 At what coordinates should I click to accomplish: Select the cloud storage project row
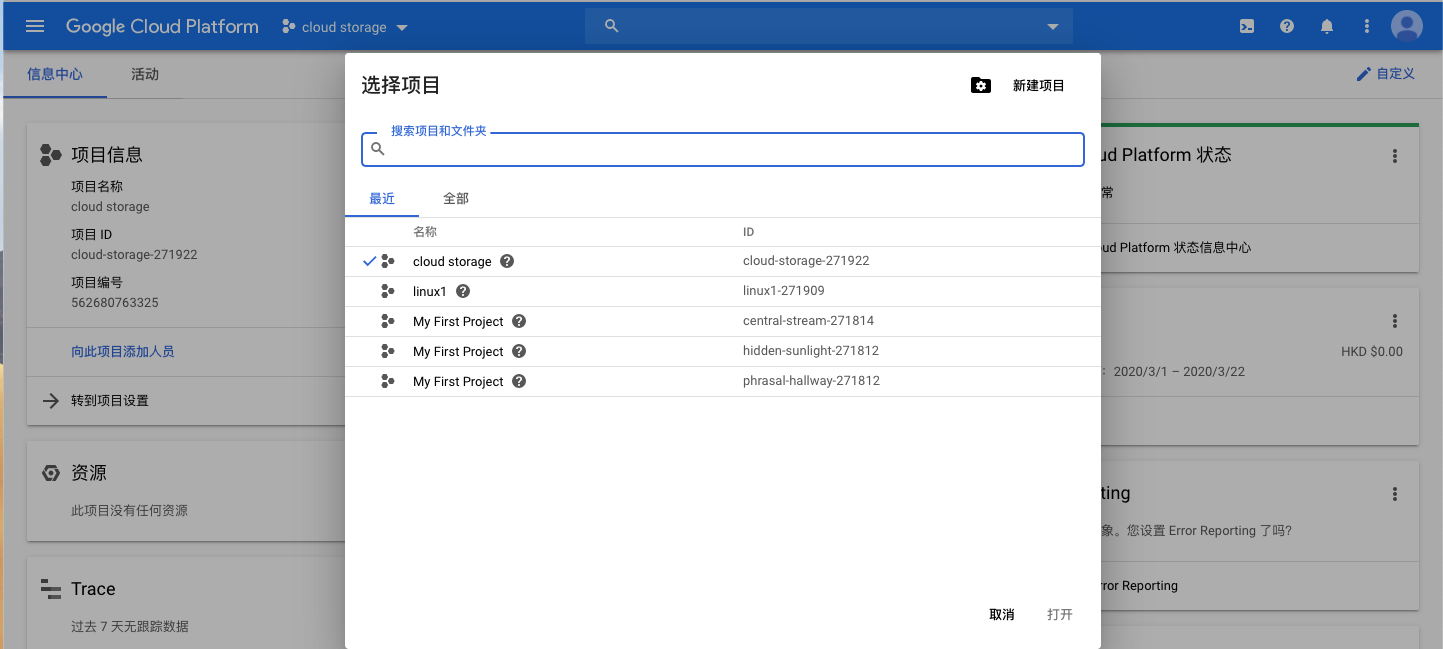pyautogui.click(x=723, y=261)
